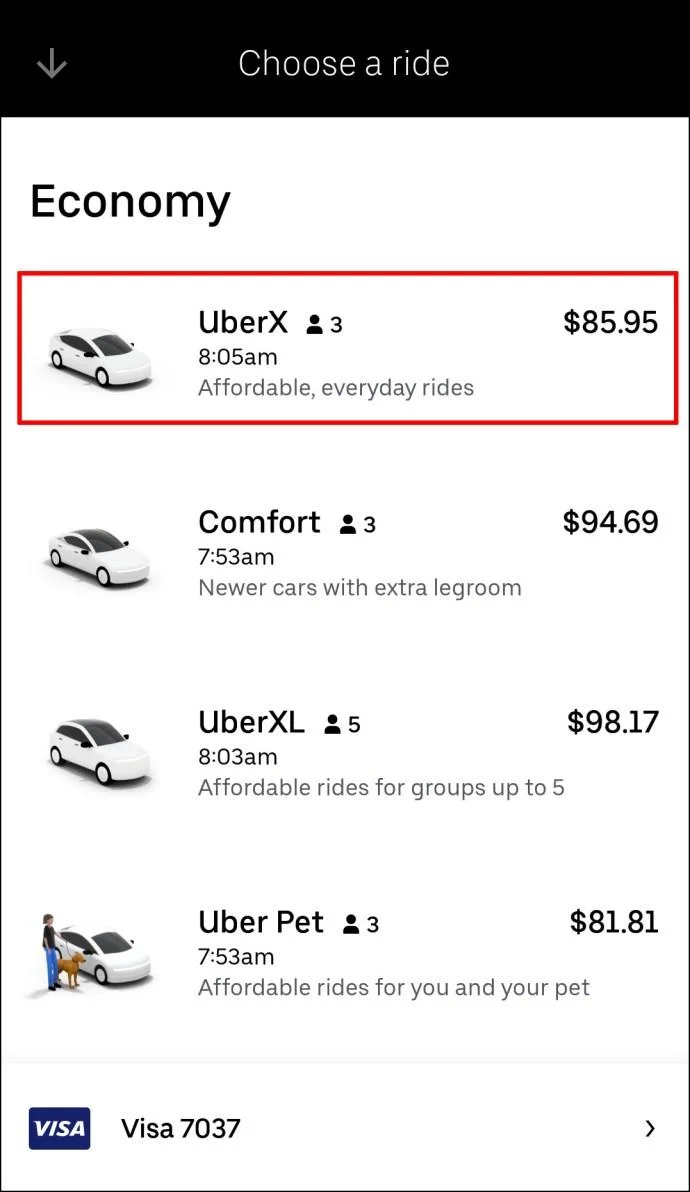Select the Uber Pet ride option
The height and width of the screenshot is (1192, 690).
pyautogui.click(x=345, y=952)
